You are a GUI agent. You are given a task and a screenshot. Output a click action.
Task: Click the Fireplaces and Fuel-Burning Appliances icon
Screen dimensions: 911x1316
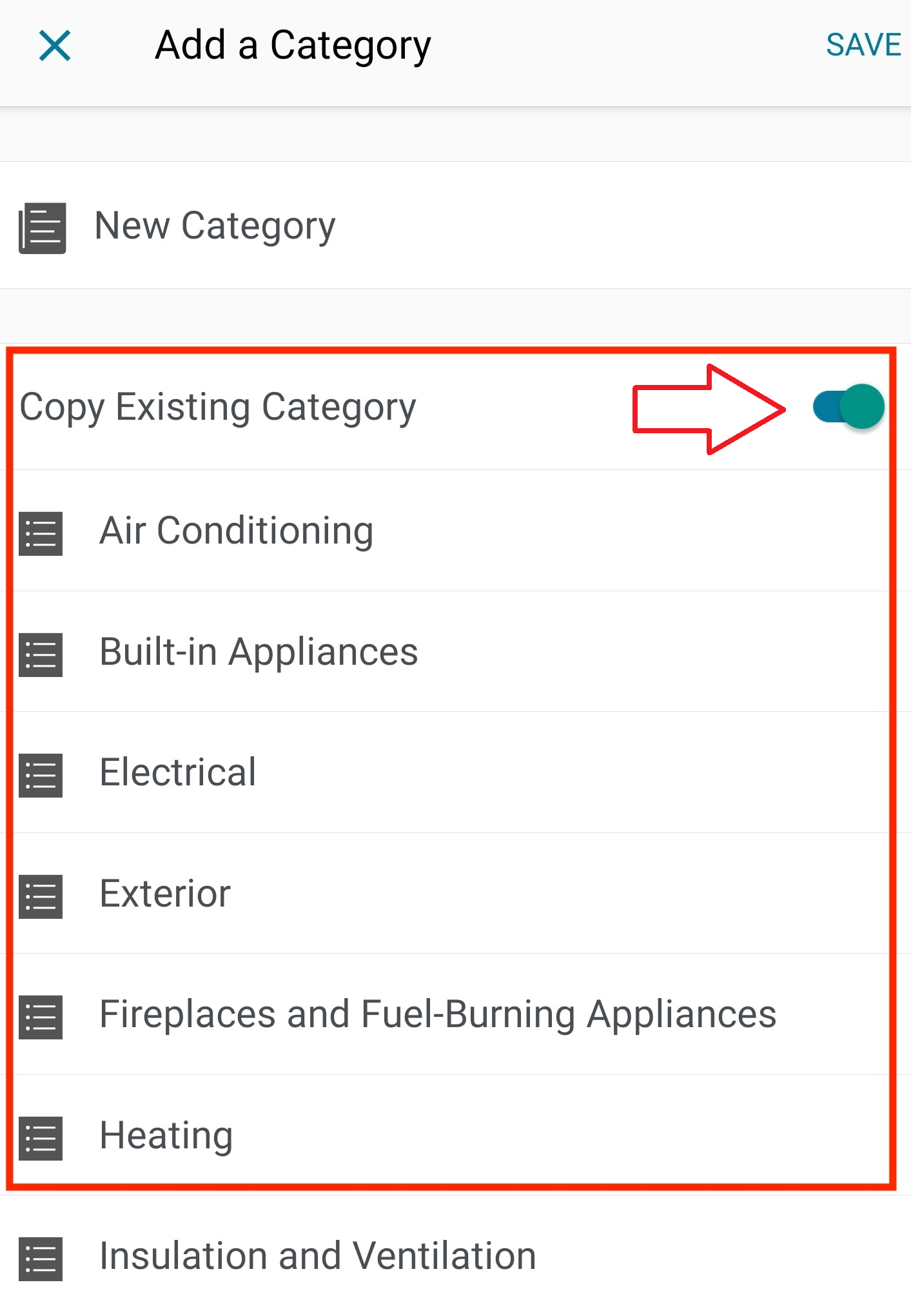pyautogui.click(x=41, y=1017)
